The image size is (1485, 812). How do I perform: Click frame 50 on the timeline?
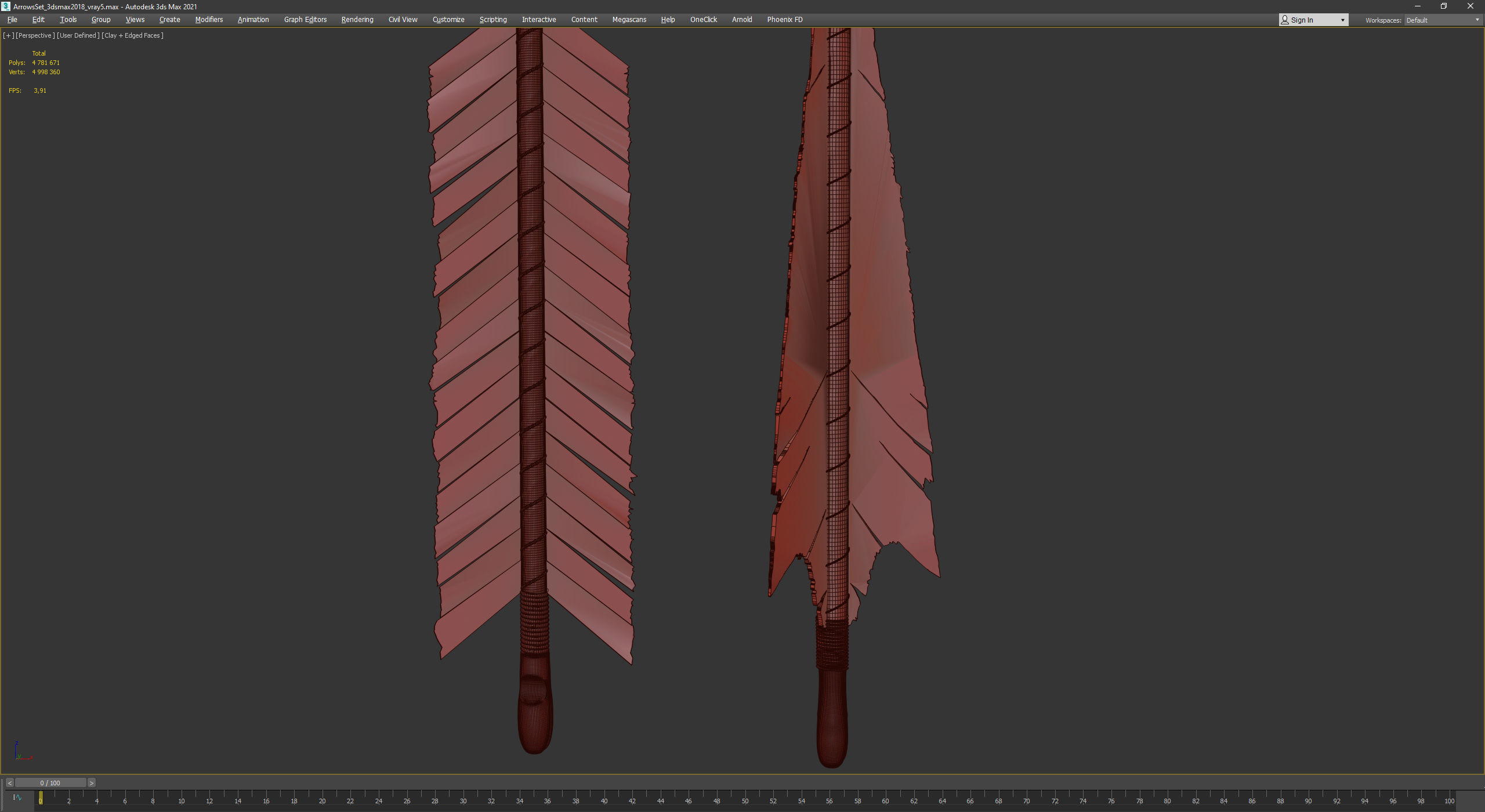pos(745,800)
